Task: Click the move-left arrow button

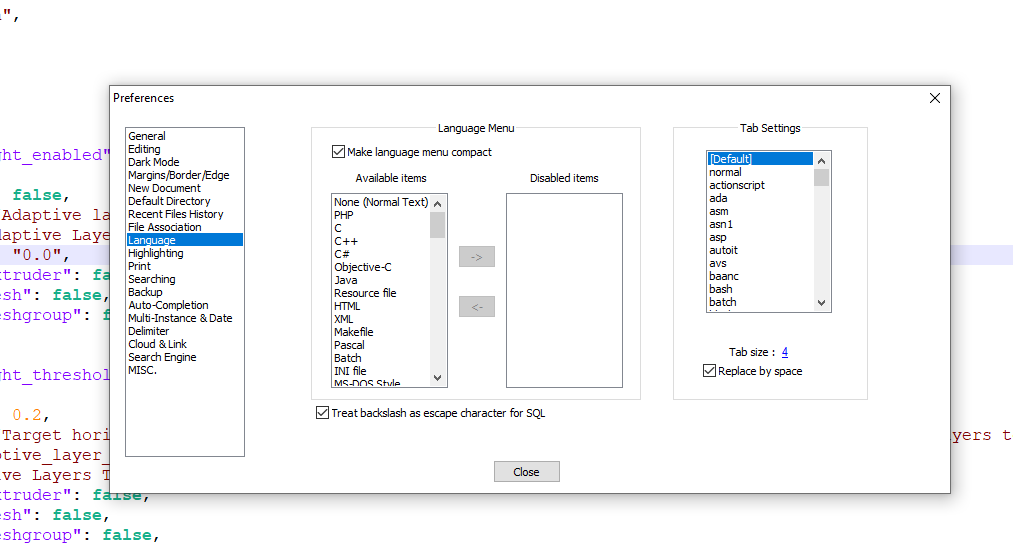Action: click(477, 307)
